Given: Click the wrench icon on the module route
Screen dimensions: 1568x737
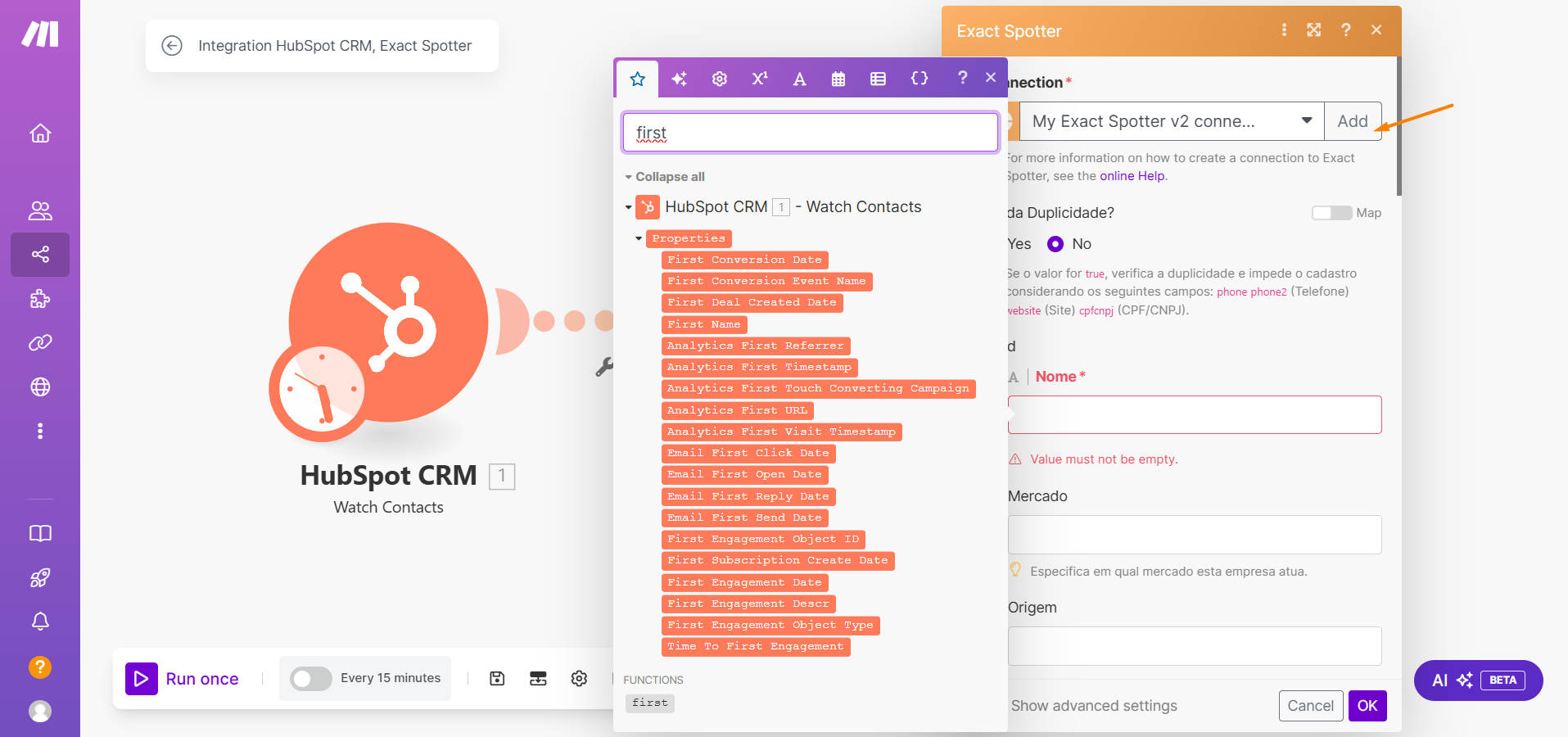Looking at the screenshot, I should click(605, 367).
